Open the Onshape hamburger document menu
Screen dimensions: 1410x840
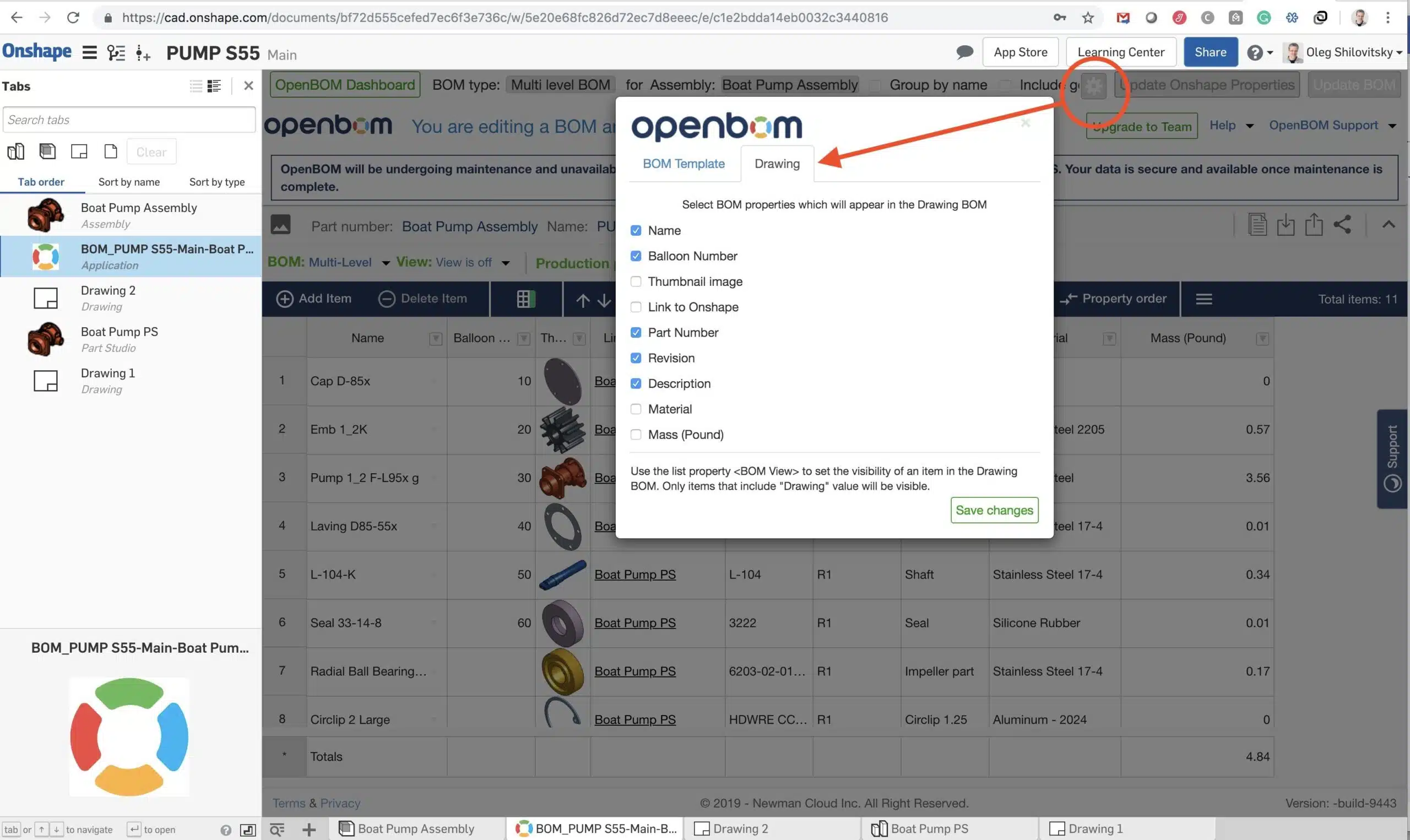pyautogui.click(x=89, y=53)
